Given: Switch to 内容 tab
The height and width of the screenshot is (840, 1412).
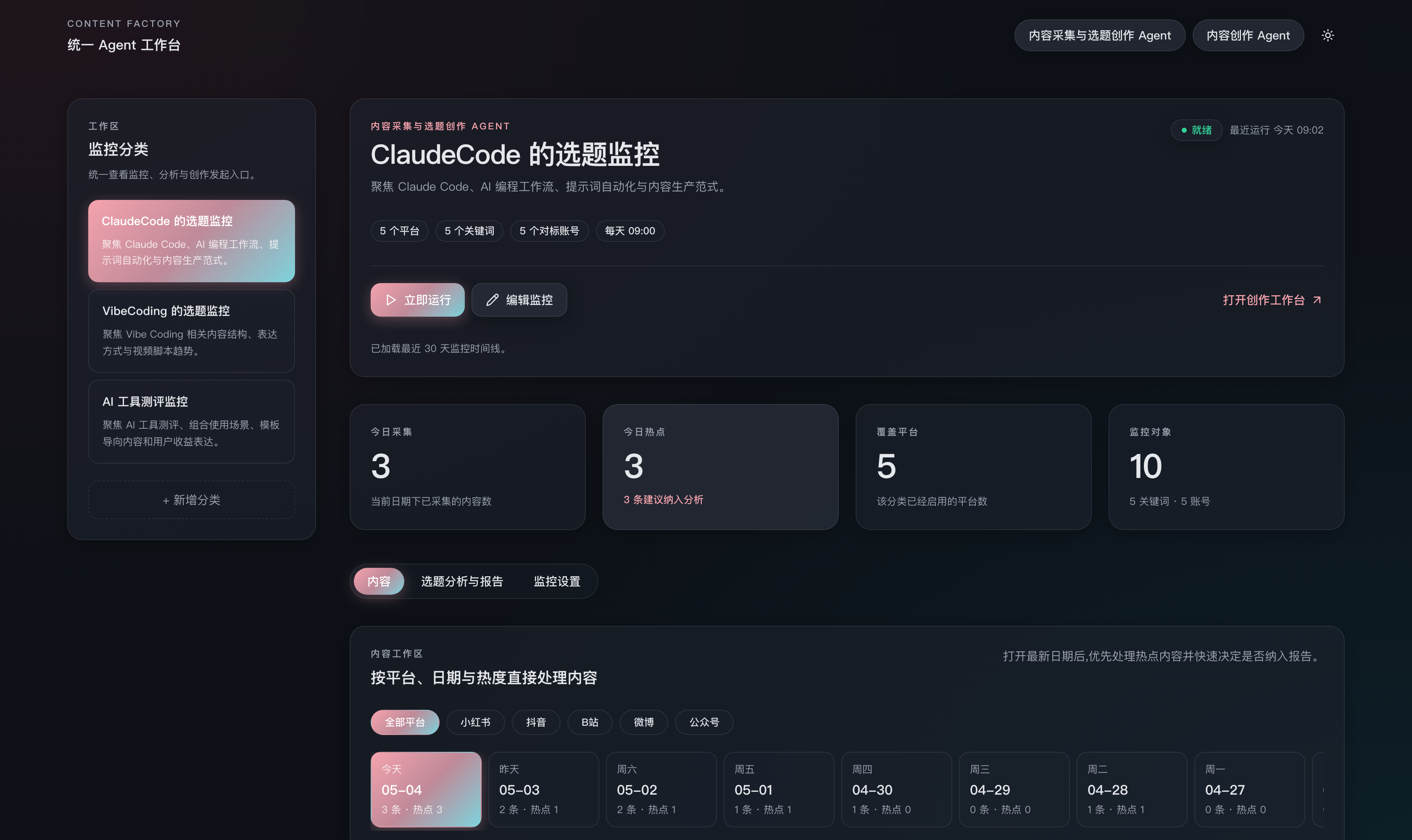Looking at the screenshot, I should pos(378,581).
